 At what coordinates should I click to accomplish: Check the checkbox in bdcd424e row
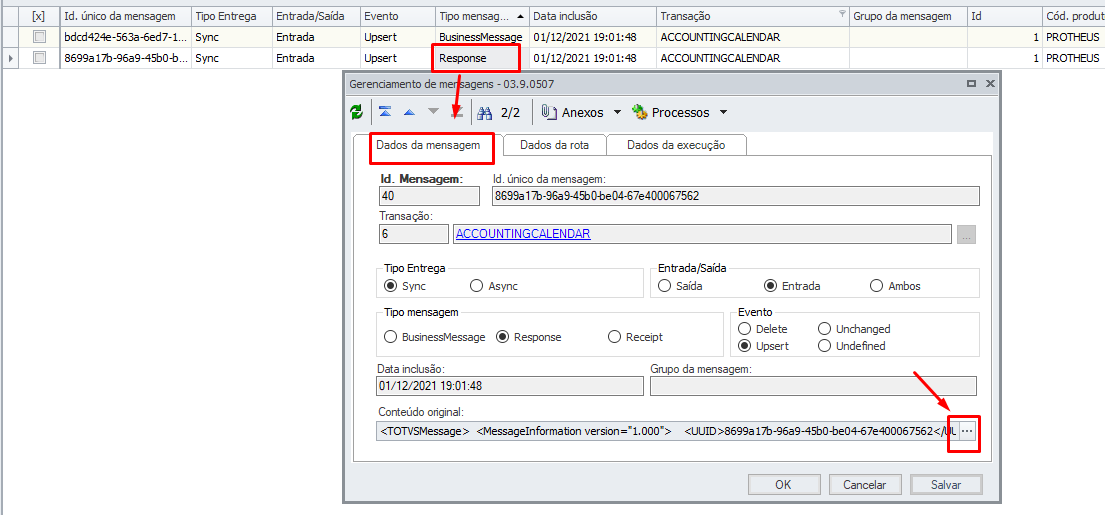click(x=39, y=37)
